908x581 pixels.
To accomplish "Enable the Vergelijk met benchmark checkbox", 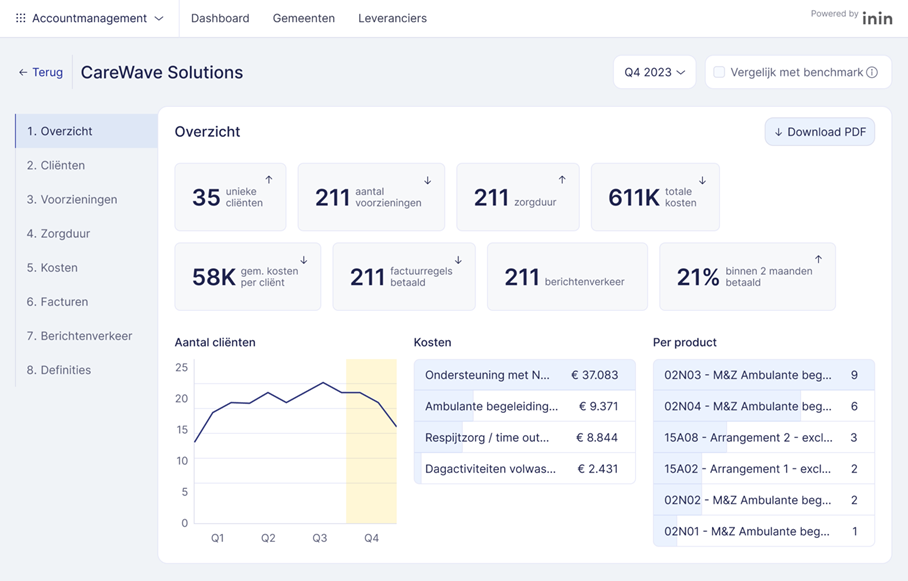I will coord(719,72).
